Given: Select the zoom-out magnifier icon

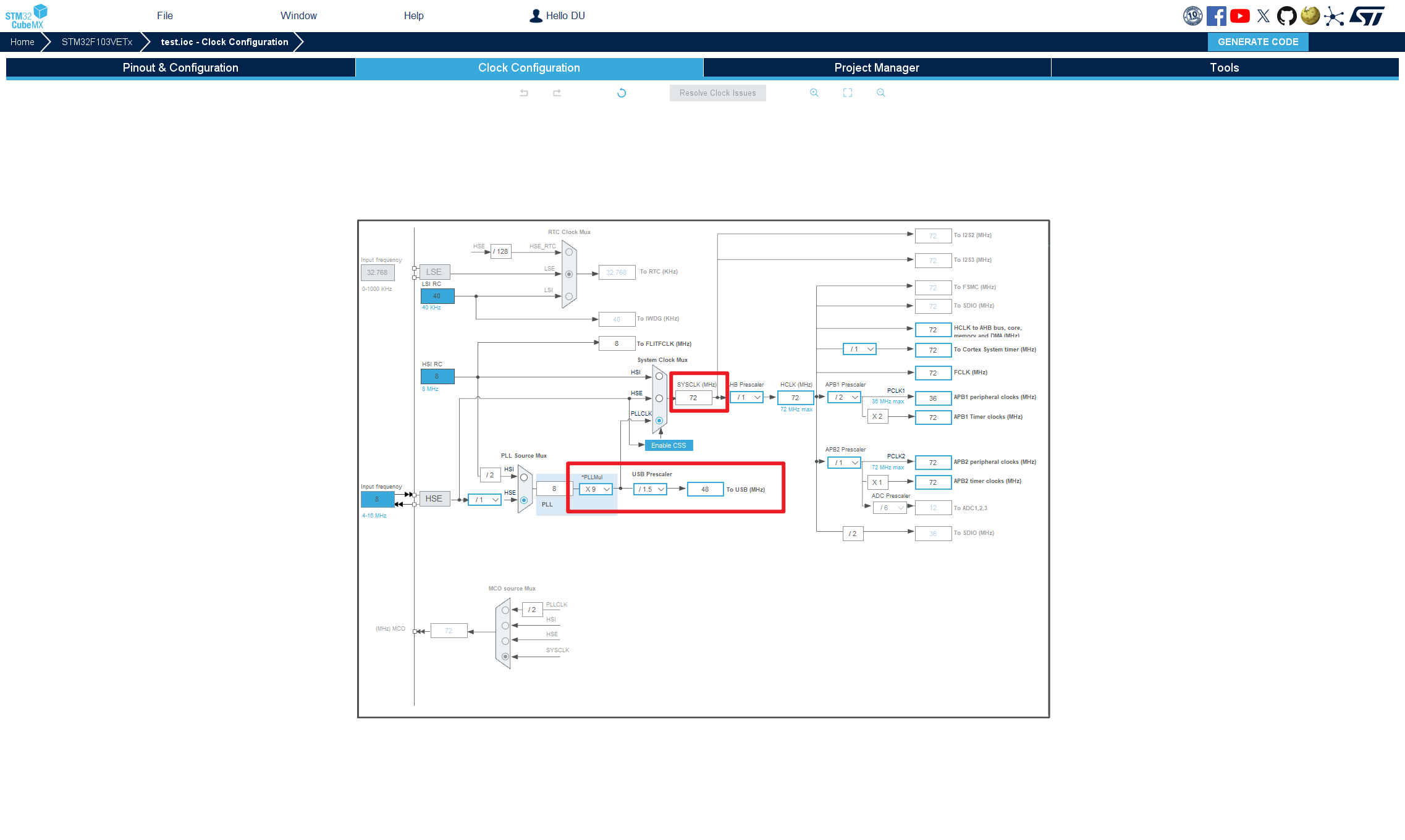Looking at the screenshot, I should pos(880,92).
